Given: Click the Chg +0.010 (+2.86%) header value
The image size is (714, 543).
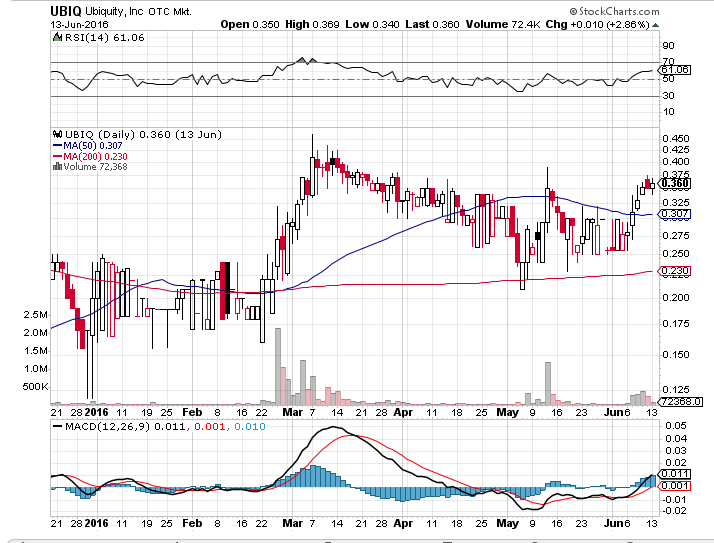Looking at the screenshot, I should coord(597,25).
